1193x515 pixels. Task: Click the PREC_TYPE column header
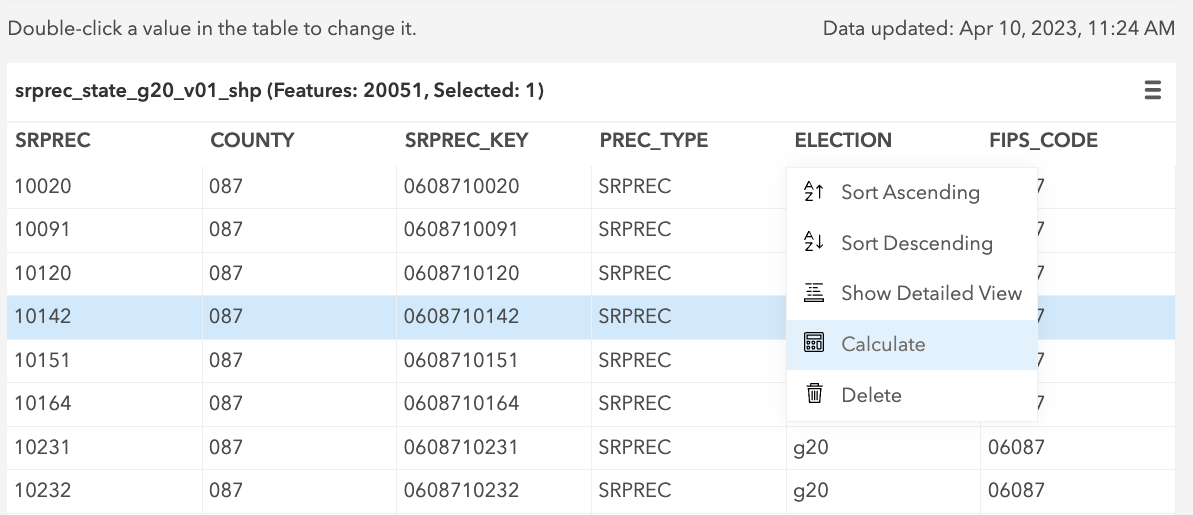653,141
